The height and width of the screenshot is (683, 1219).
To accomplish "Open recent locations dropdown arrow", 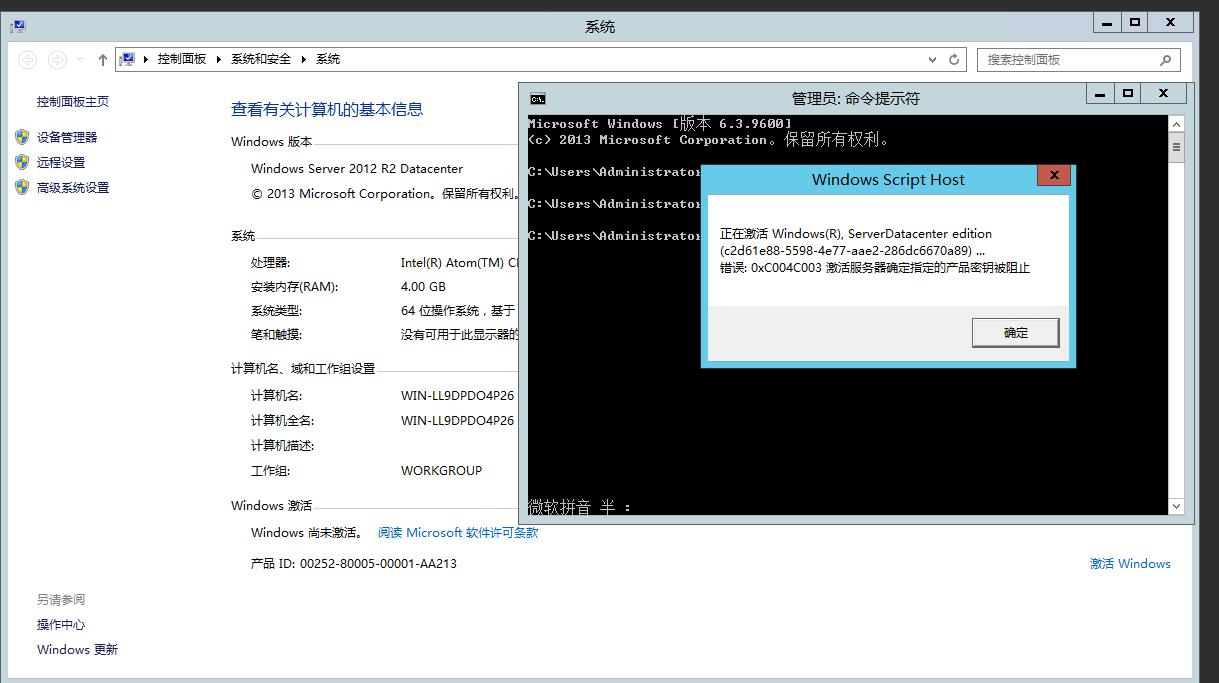I will coord(81,60).
